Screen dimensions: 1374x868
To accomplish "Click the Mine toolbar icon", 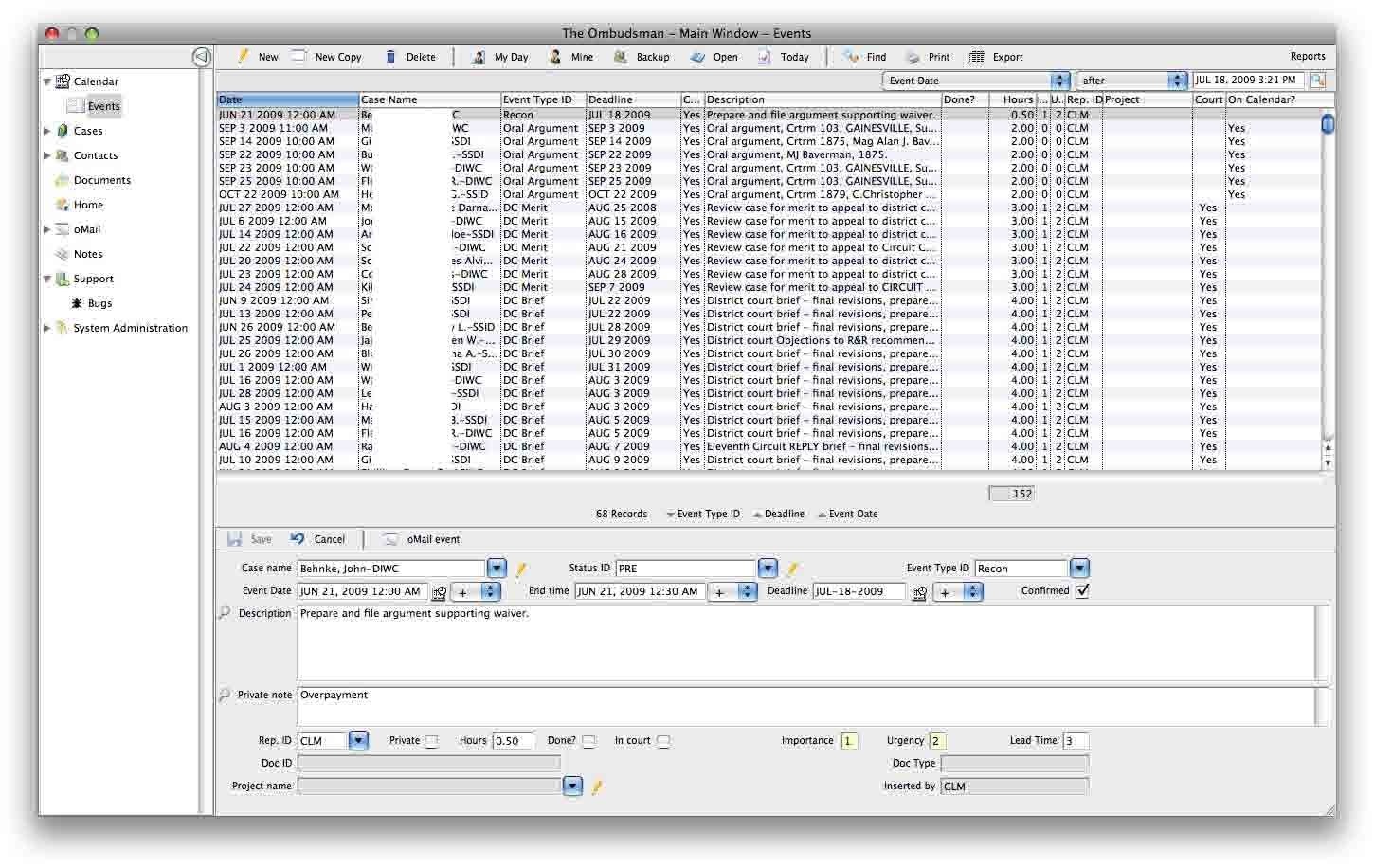I will click(555, 57).
